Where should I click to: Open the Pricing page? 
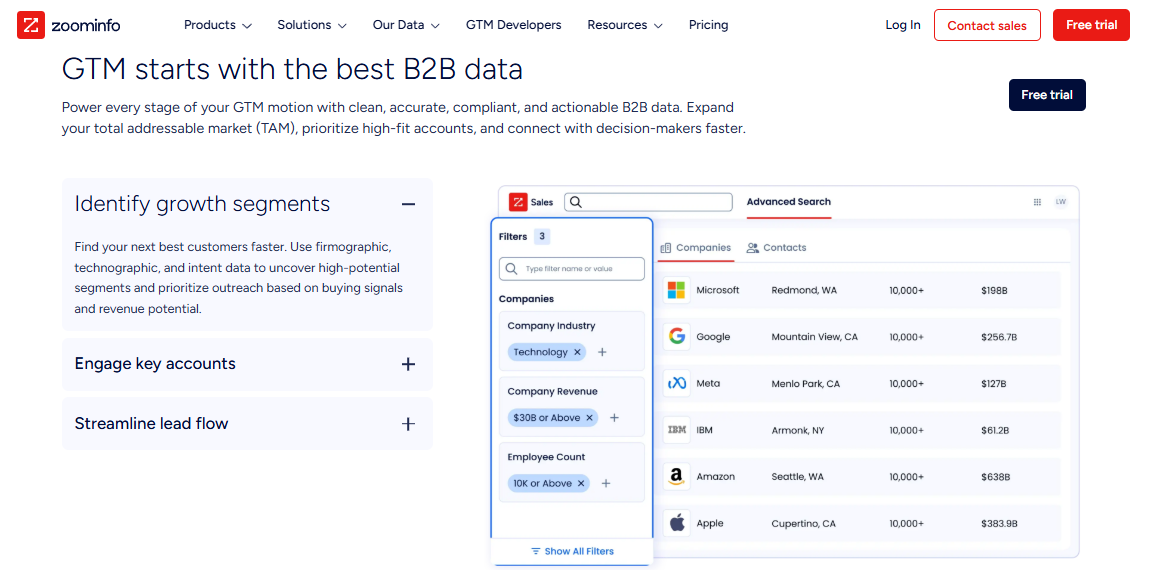coord(708,25)
